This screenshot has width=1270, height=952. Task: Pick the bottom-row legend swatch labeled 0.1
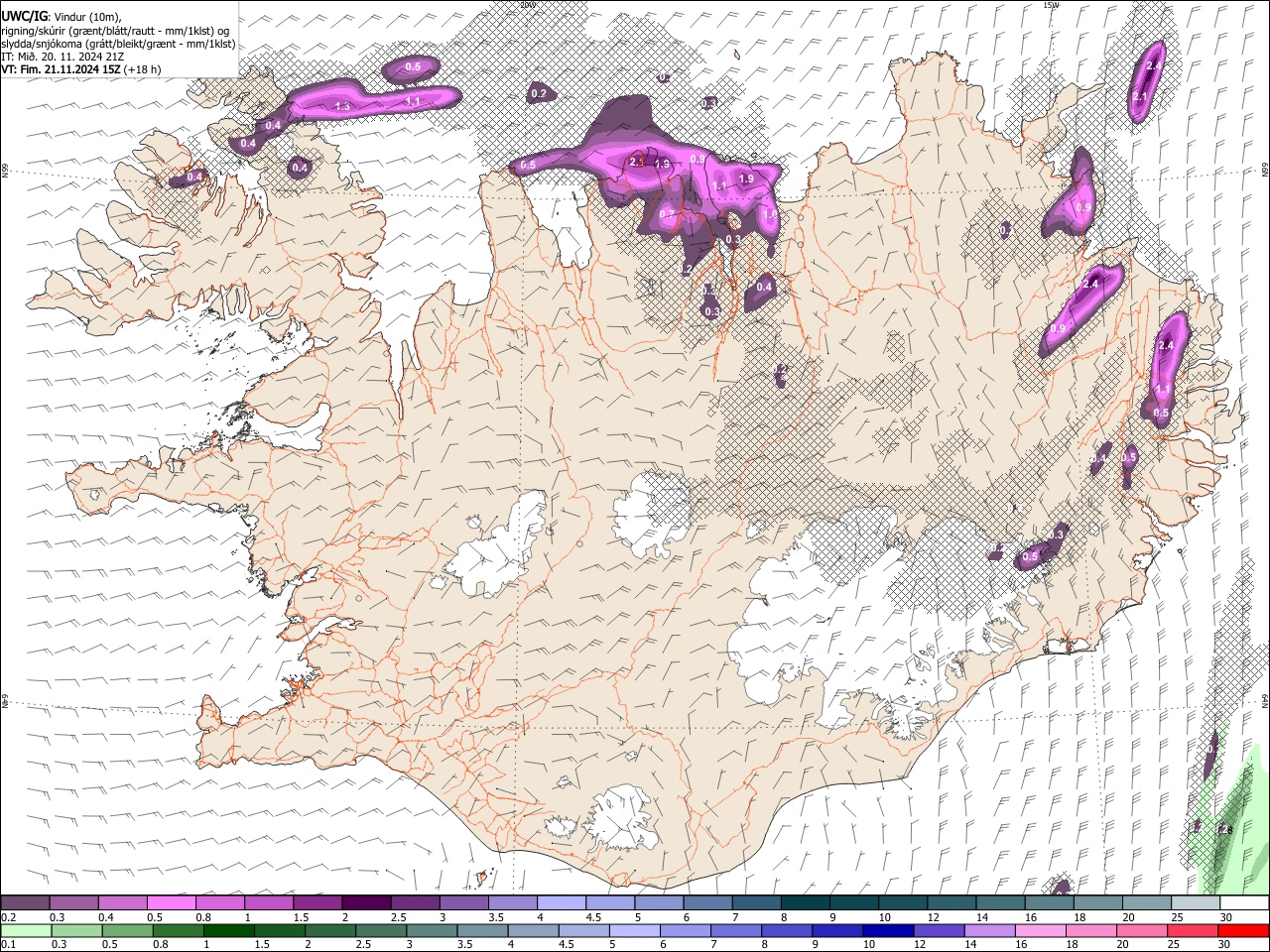coord(26,930)
